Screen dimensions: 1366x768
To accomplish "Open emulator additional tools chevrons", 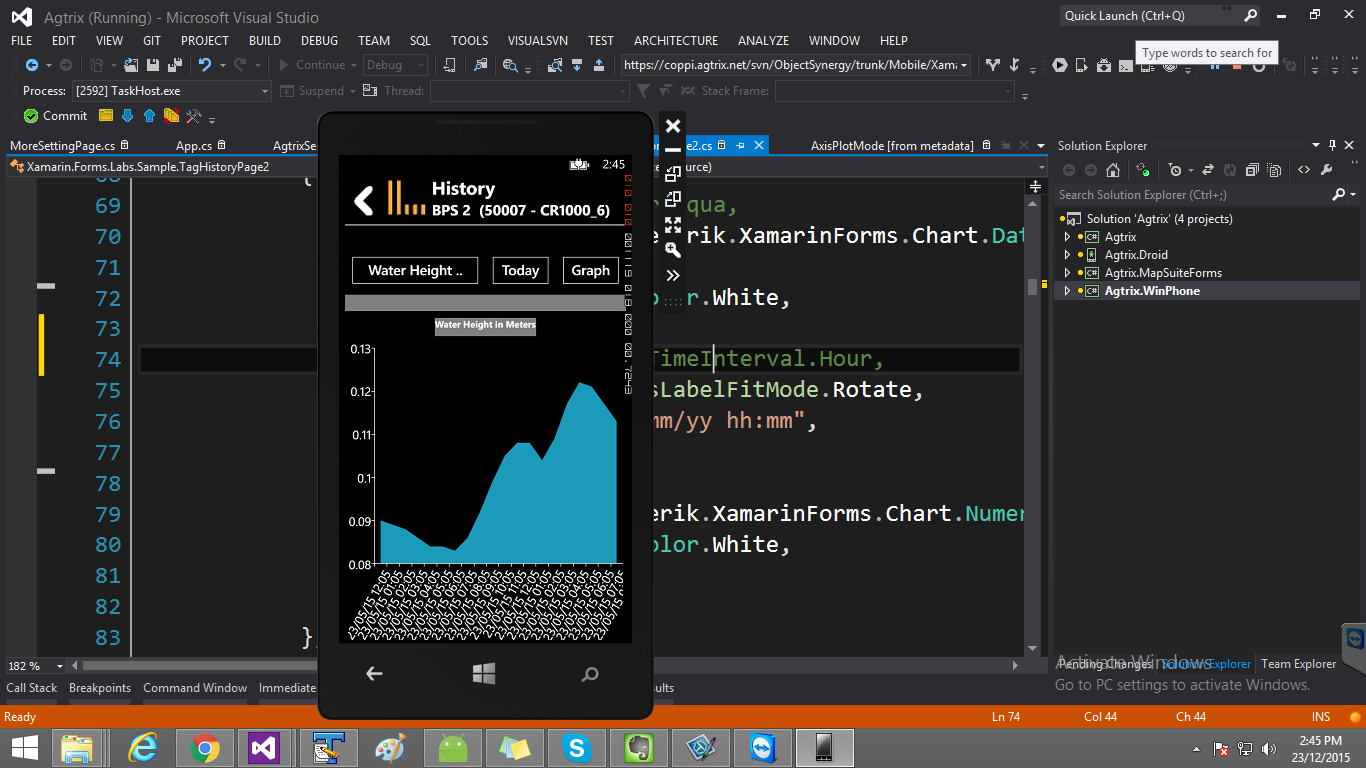I will (673, 276).
